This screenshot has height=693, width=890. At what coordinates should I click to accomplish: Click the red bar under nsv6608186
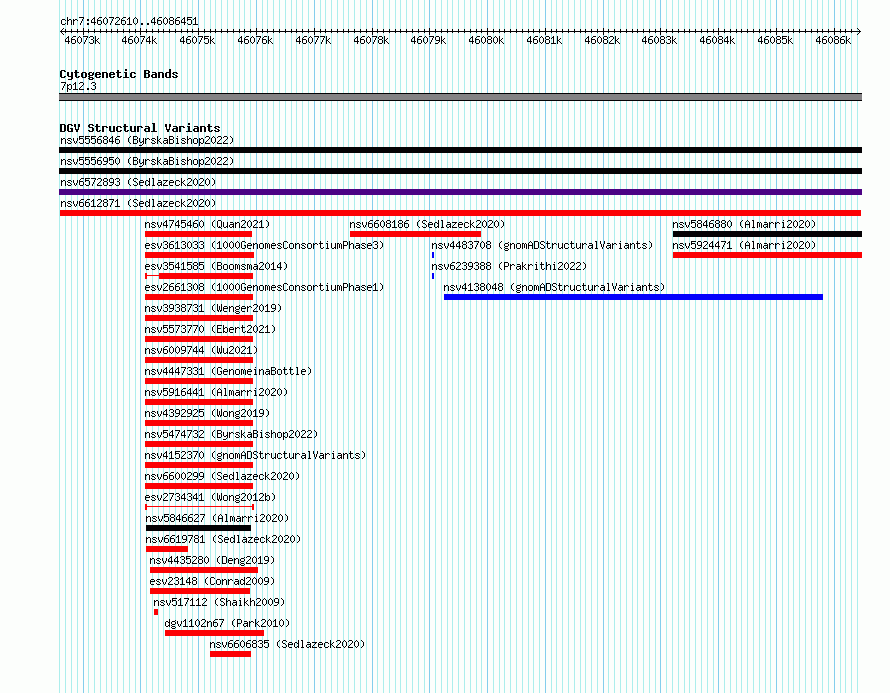coord(415,234)
